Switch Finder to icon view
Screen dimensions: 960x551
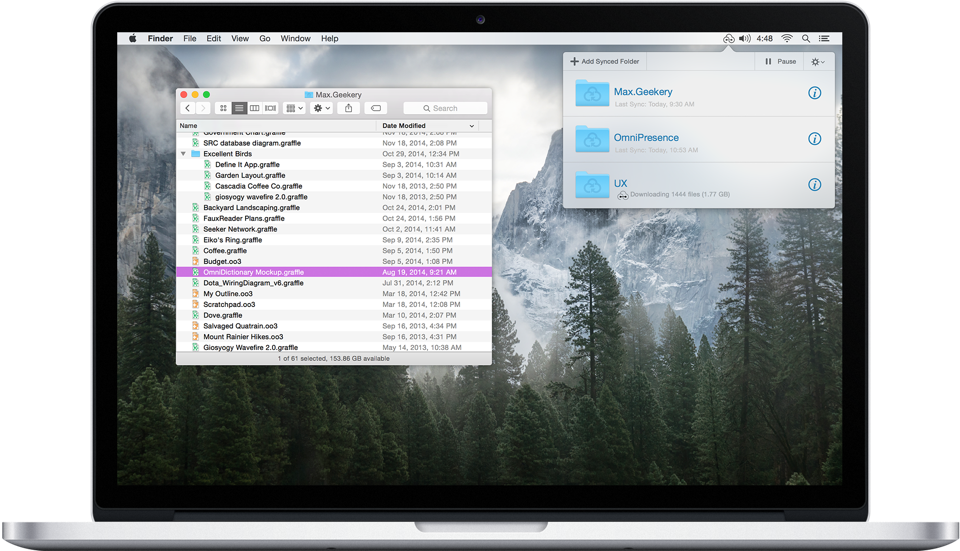click(x=223, y=108)
